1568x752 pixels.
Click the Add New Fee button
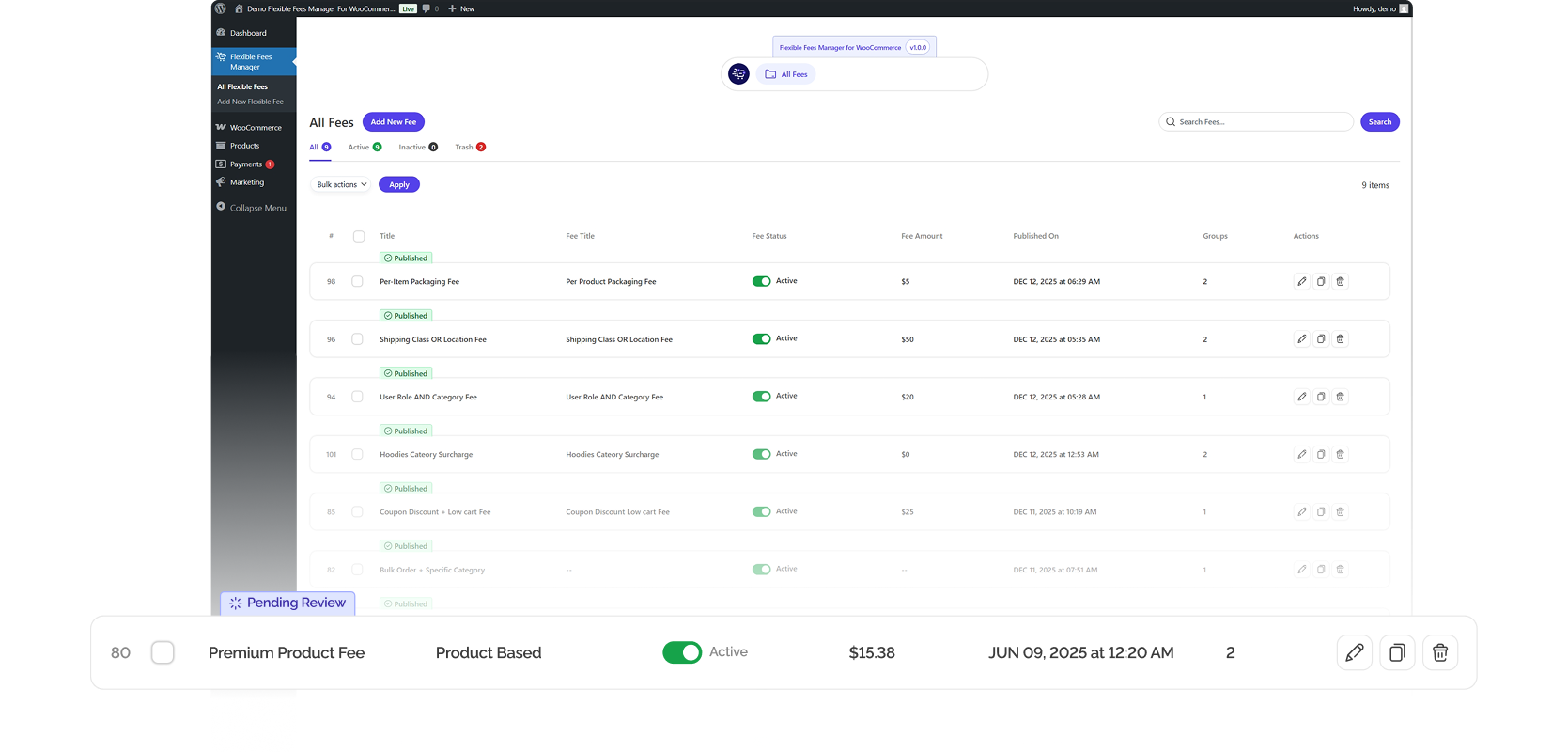(x=393, y=122)
